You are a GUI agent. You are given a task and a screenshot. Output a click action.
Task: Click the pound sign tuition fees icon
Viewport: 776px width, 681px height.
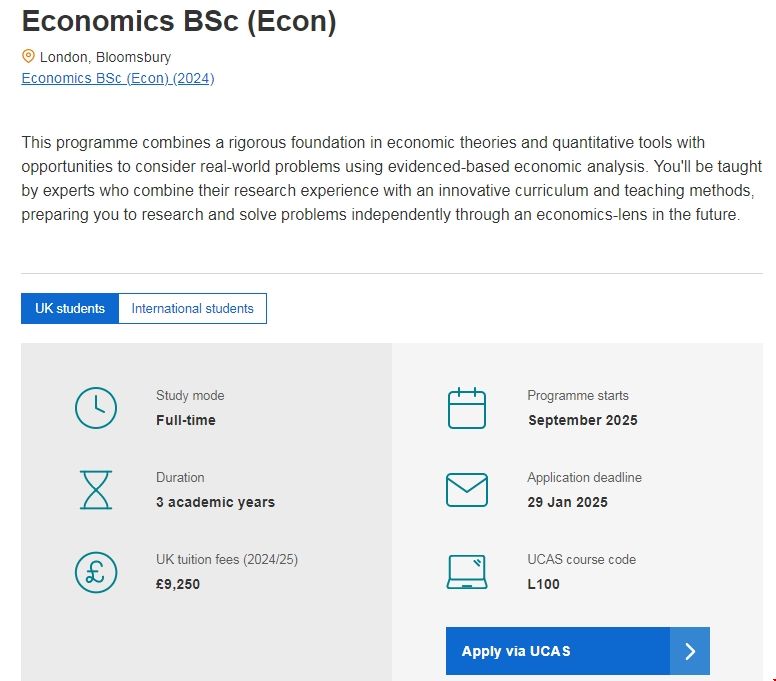[96, 572]
